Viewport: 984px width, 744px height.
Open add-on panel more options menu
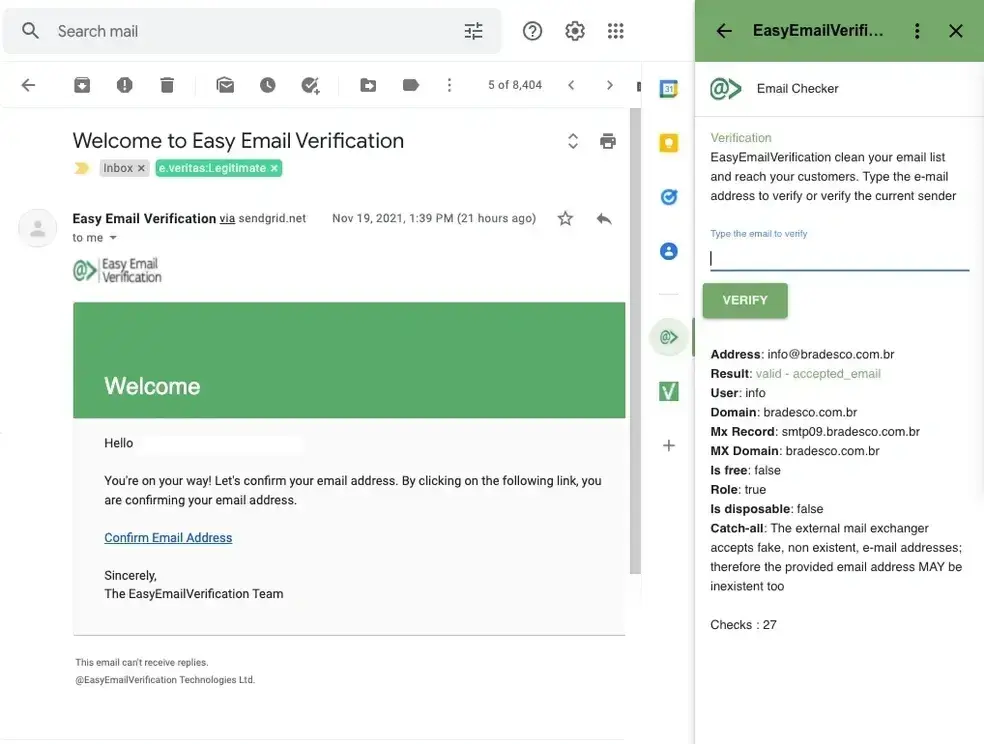[917, 31]
